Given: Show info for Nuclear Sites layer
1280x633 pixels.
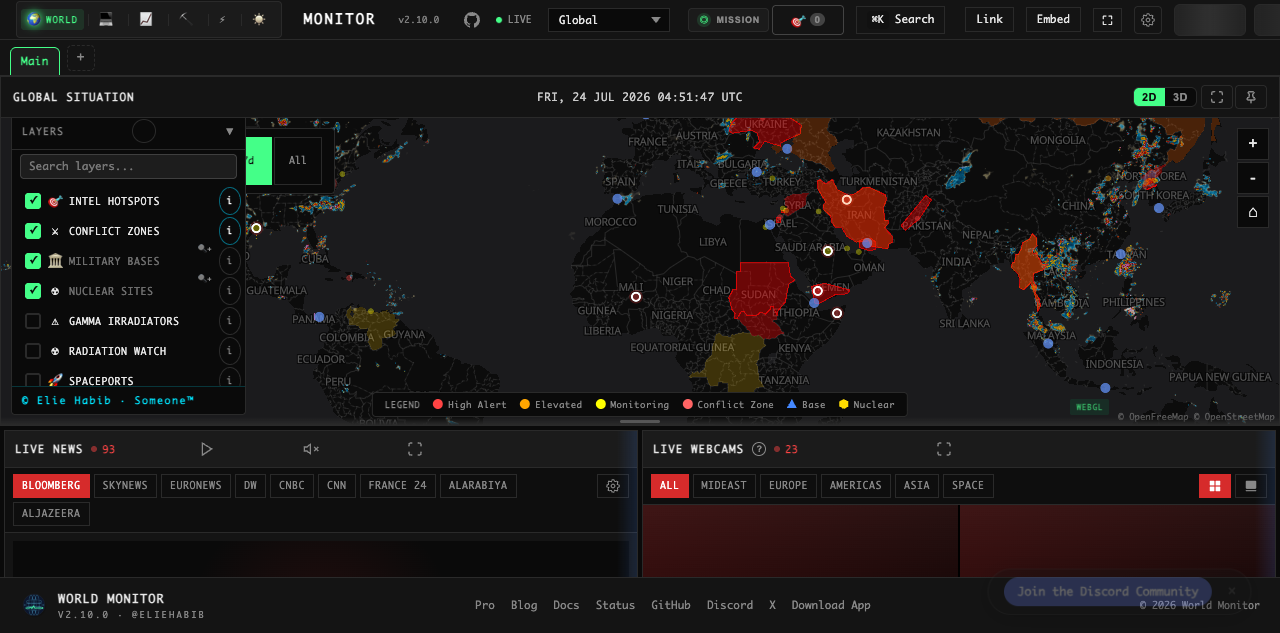Looking at the screenshot, I should pos(230,291).
